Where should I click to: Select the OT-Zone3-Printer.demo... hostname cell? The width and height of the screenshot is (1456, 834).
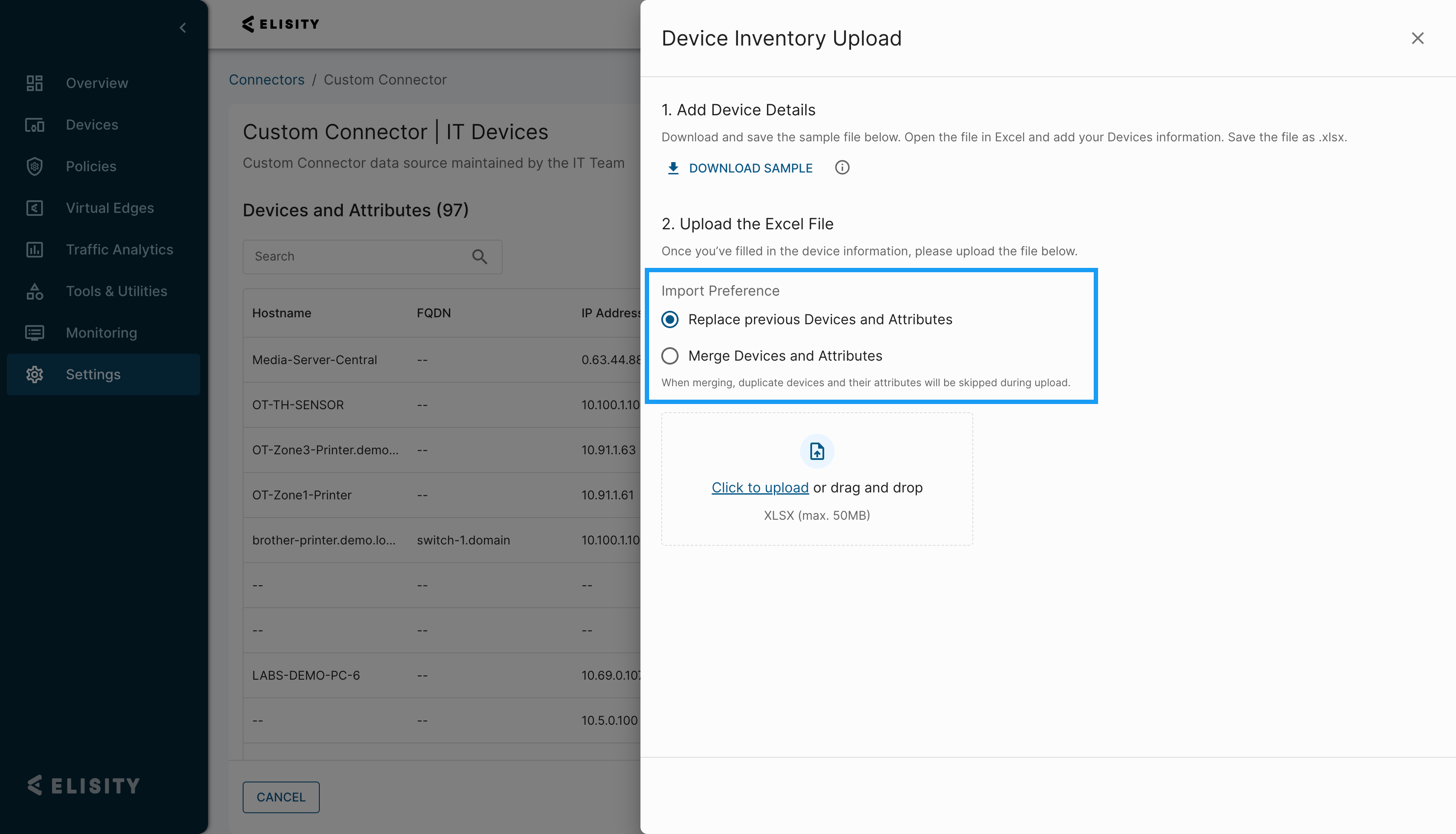[x=325, y=450]
